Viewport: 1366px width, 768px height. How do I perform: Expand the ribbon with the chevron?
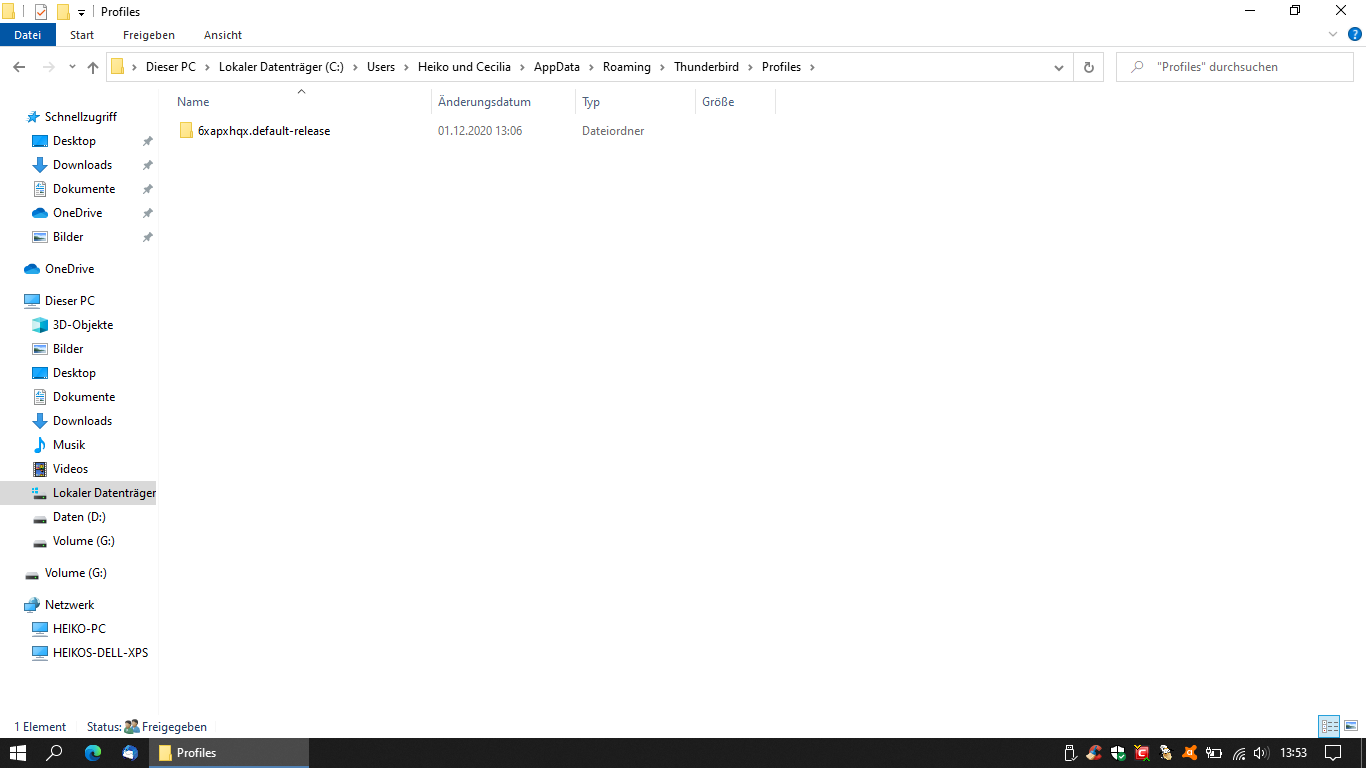click(x=1333, y=34)
